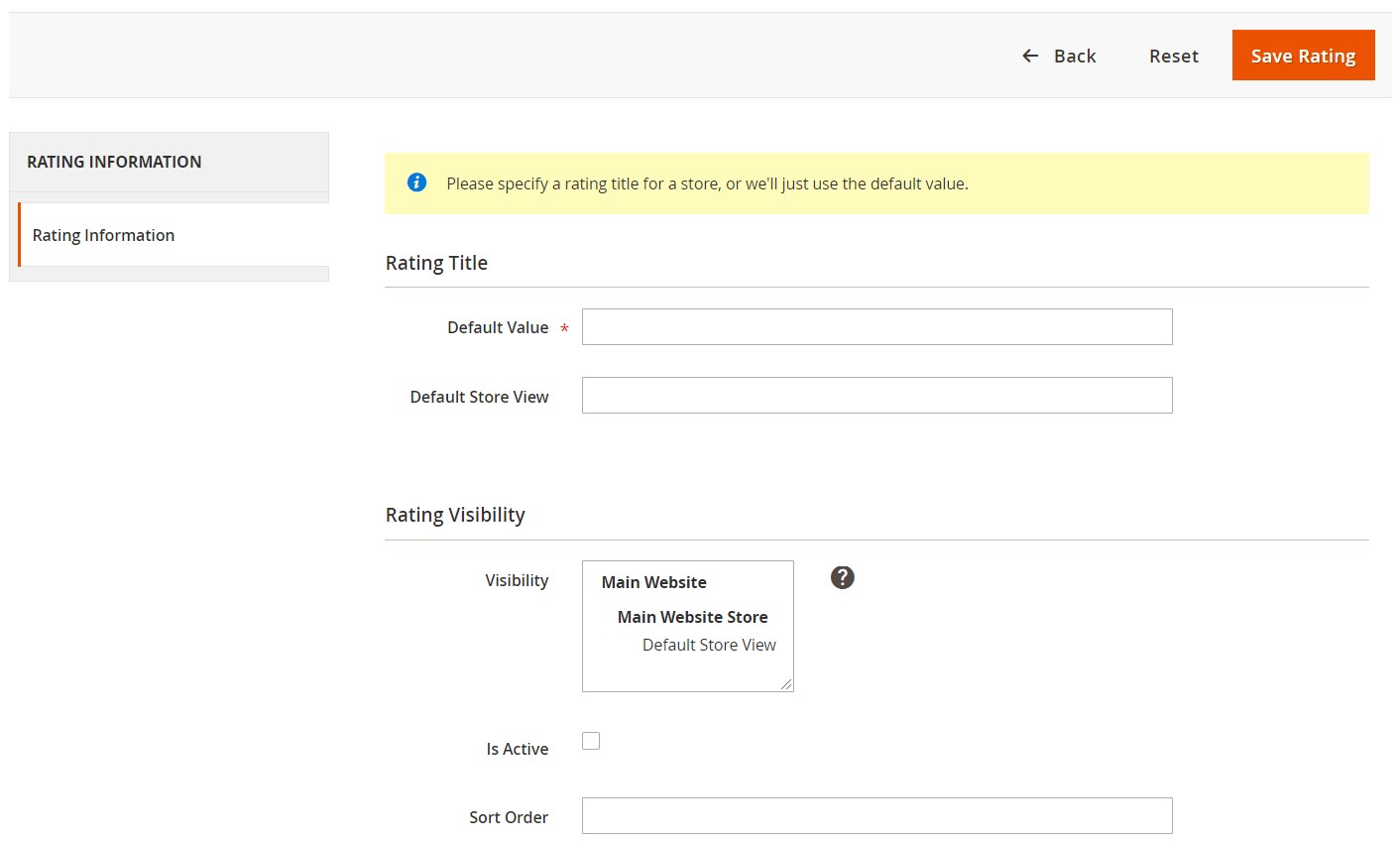
Task: Open the Rating Information sidebar tab
Action: pos(103,235)
